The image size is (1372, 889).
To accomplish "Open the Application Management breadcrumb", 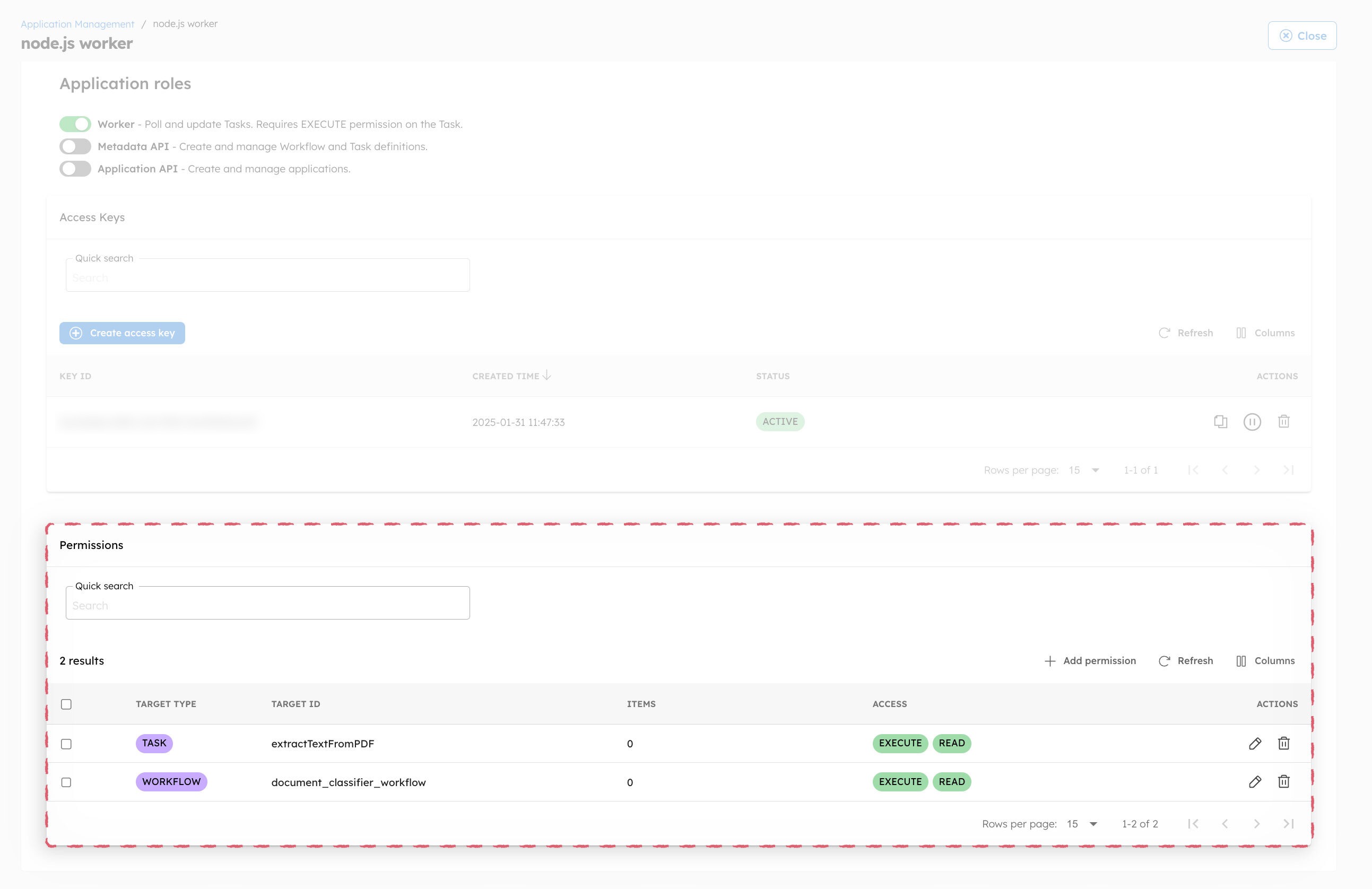I will pyautogui.click(x=77, y=24).
